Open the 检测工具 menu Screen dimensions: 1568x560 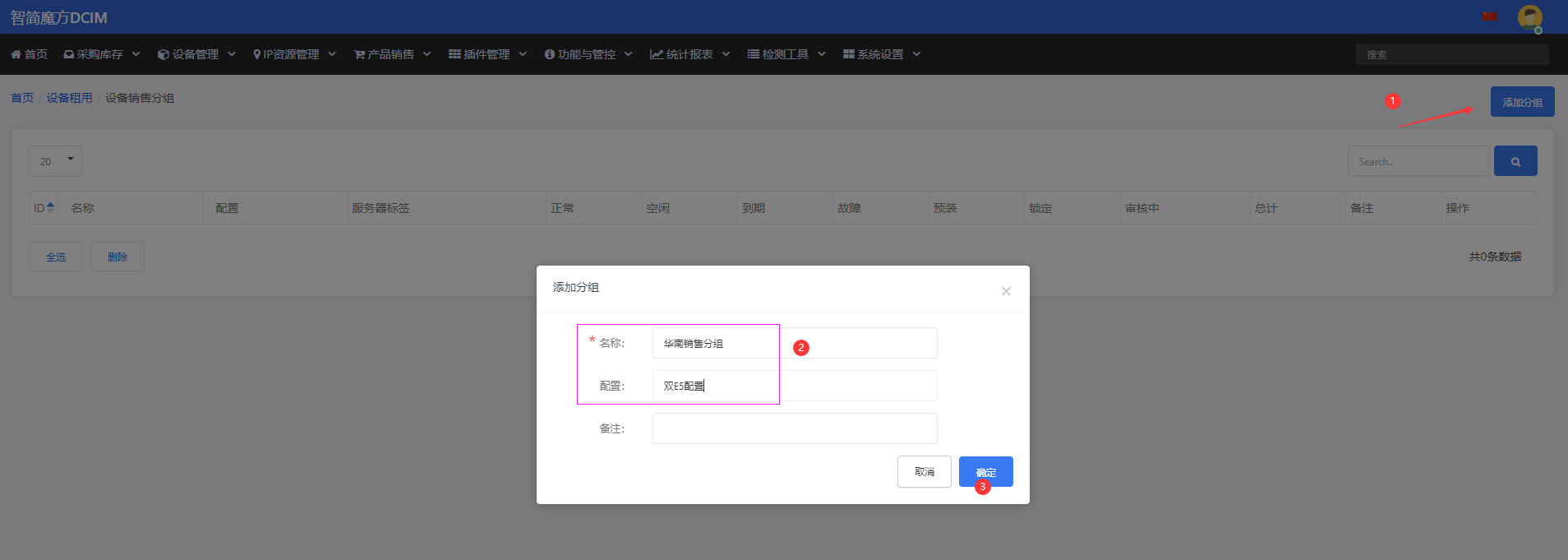(x=786, y=54)
